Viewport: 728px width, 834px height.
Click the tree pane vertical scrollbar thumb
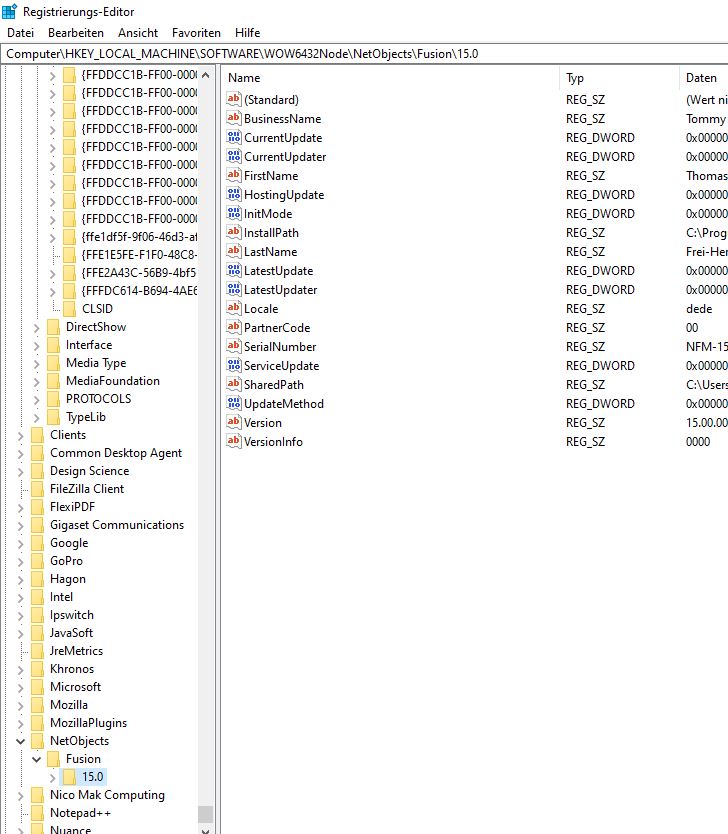(x=205, y=813)
